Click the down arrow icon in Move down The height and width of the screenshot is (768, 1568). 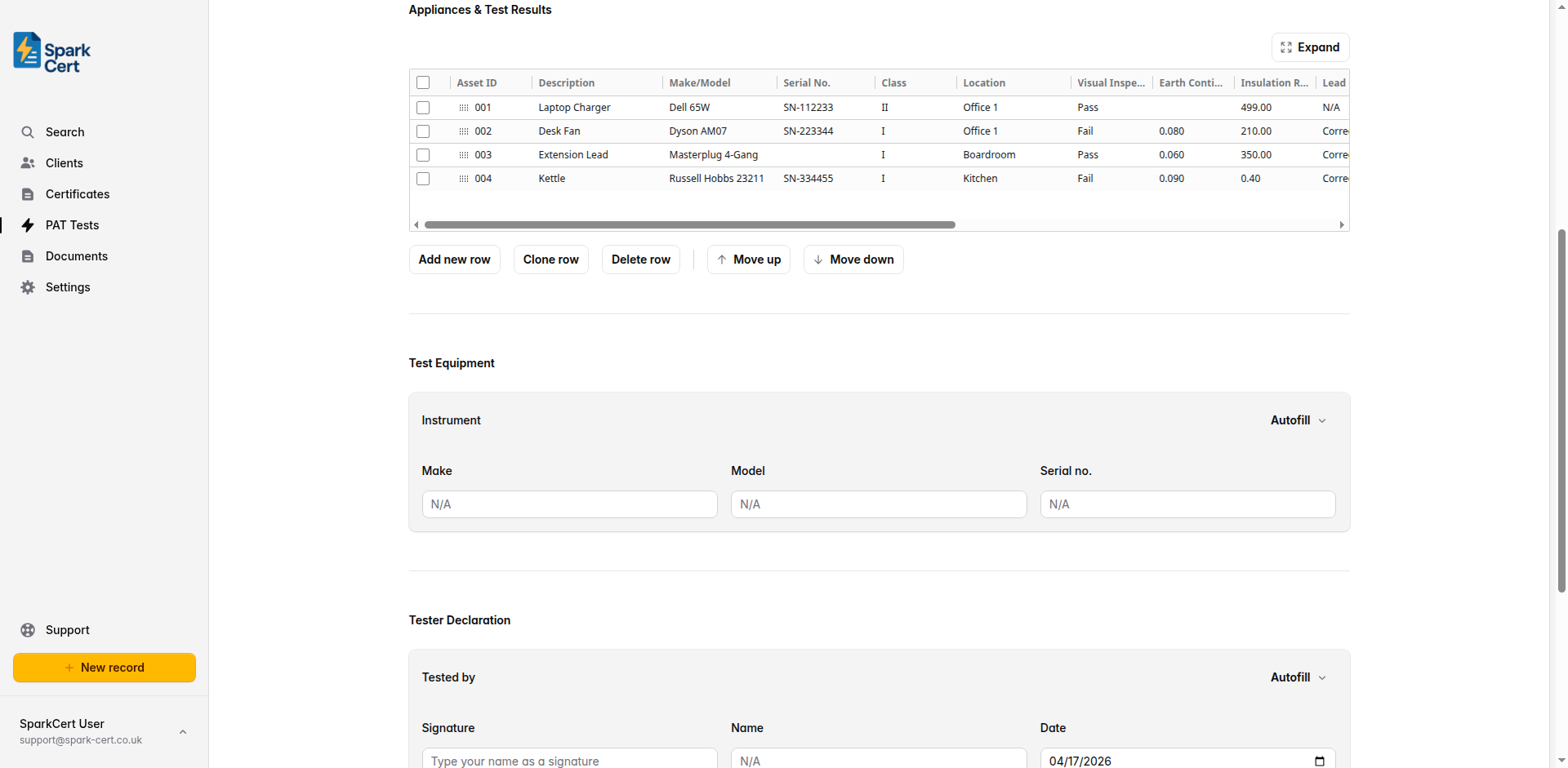(x=818, y=260)
